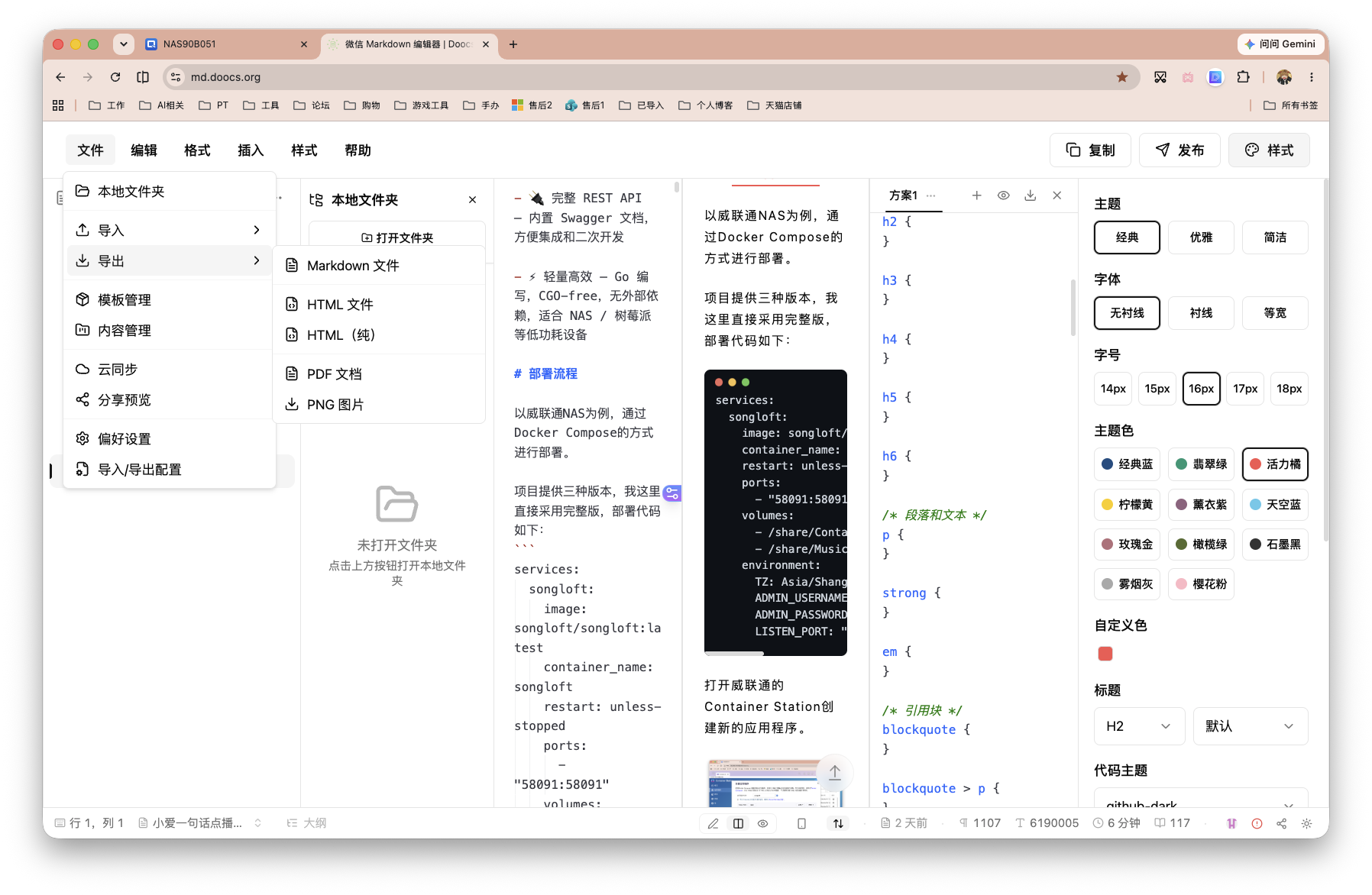Image resolution: width=1372 pixels, height=895 pixels.
Task: Export as PDF 文档
Action: [379, 373]
